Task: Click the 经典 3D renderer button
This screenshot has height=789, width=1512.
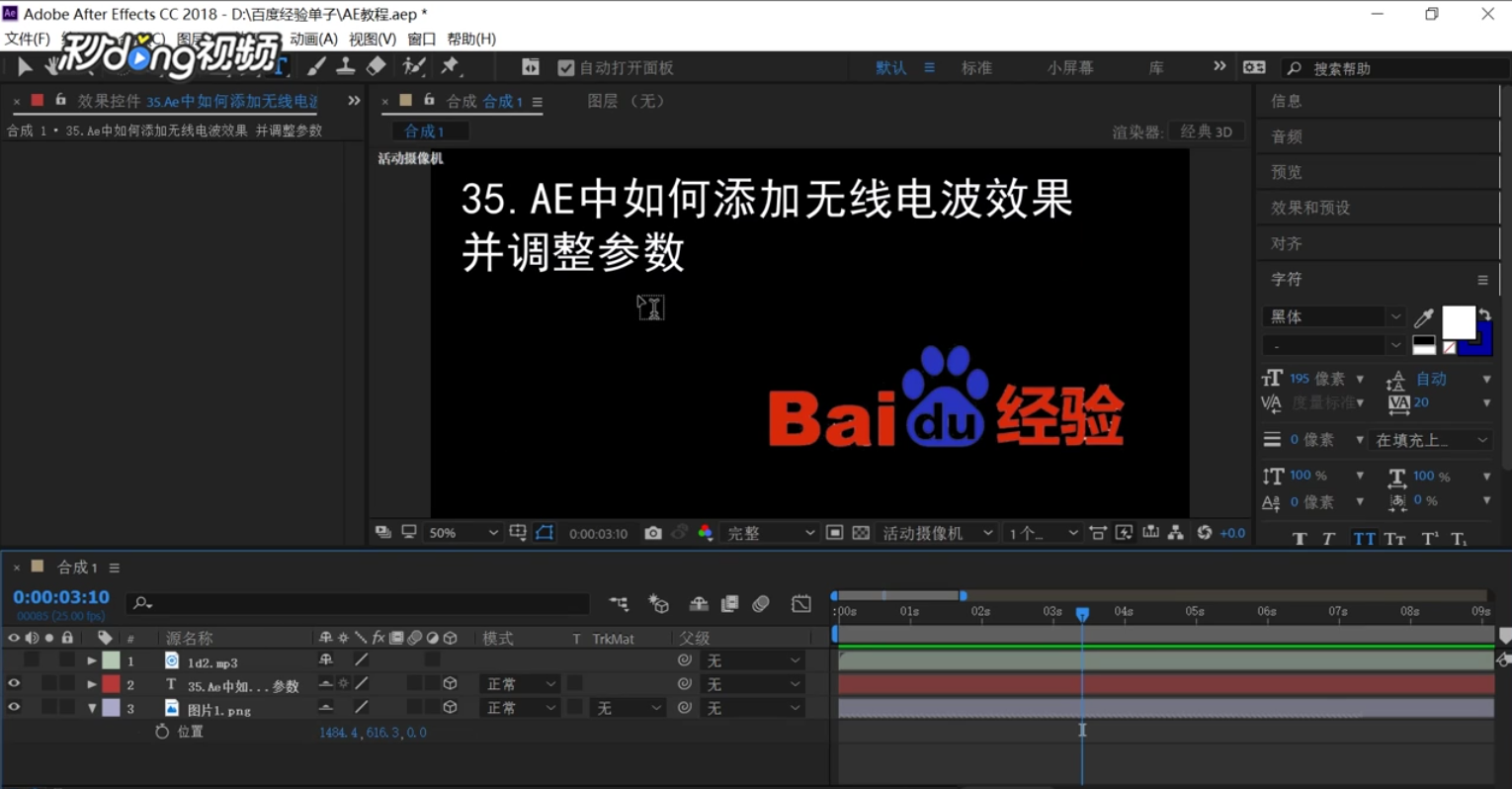Action: pyautogui.click(x=1206, y=131)
